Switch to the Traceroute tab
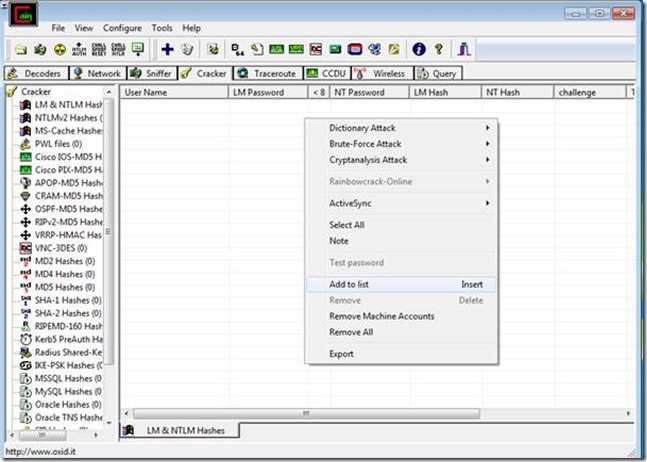Image resolution: width=647 pixels, height=462 pixels. 268,73
